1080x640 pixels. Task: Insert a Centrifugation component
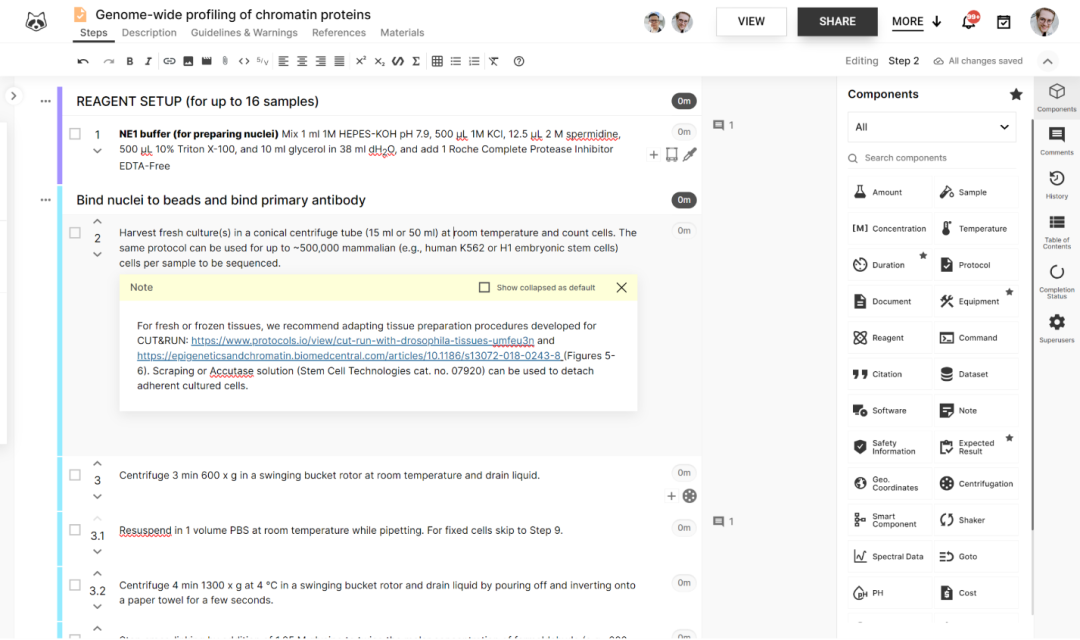tap(976, 484)
